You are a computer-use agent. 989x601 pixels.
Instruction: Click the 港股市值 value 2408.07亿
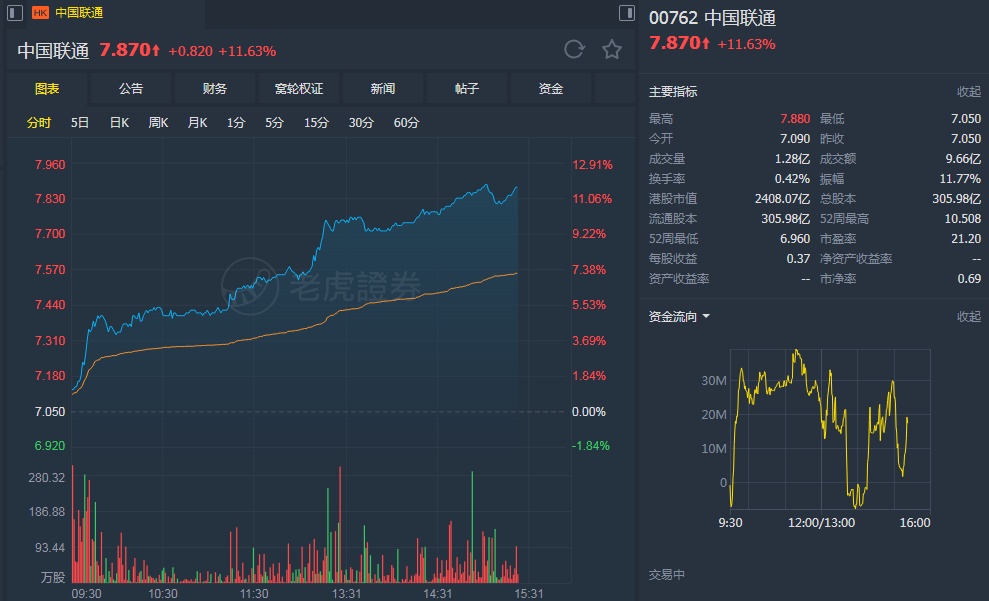coord(782,199)
